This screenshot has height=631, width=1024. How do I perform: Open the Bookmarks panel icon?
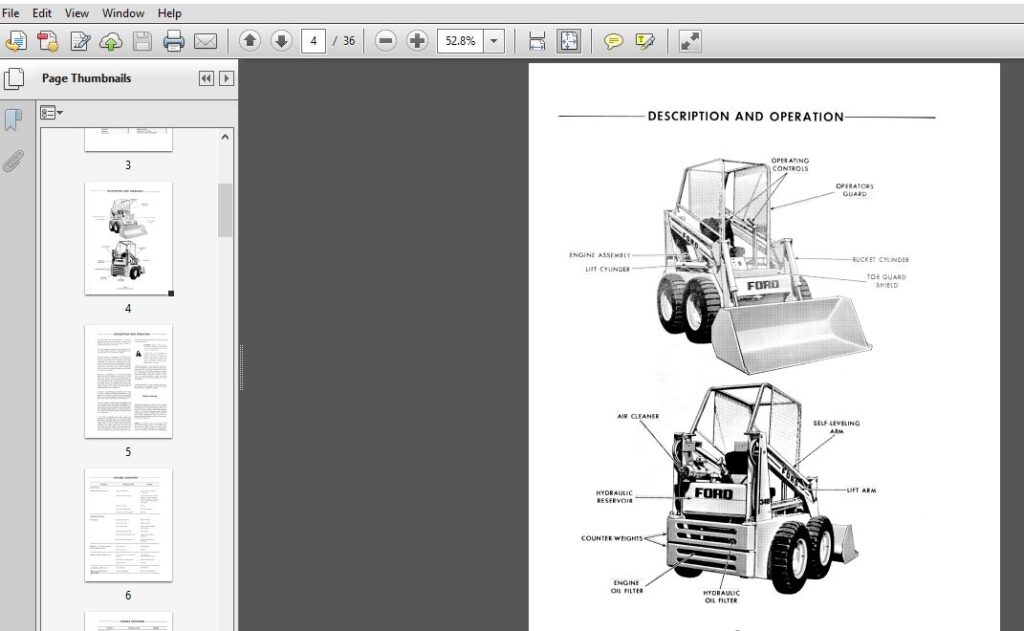point(13,120)
